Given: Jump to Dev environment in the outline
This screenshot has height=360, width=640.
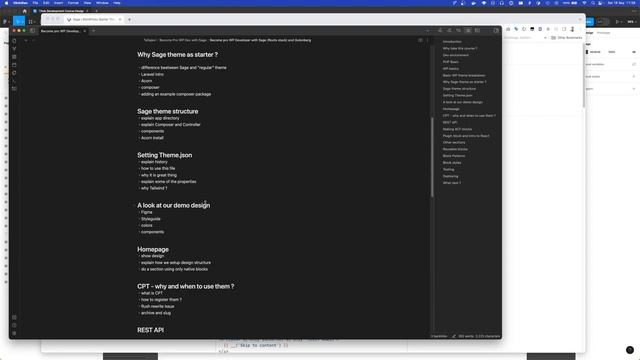Looking at the screenshot, I should click(456, 55).
